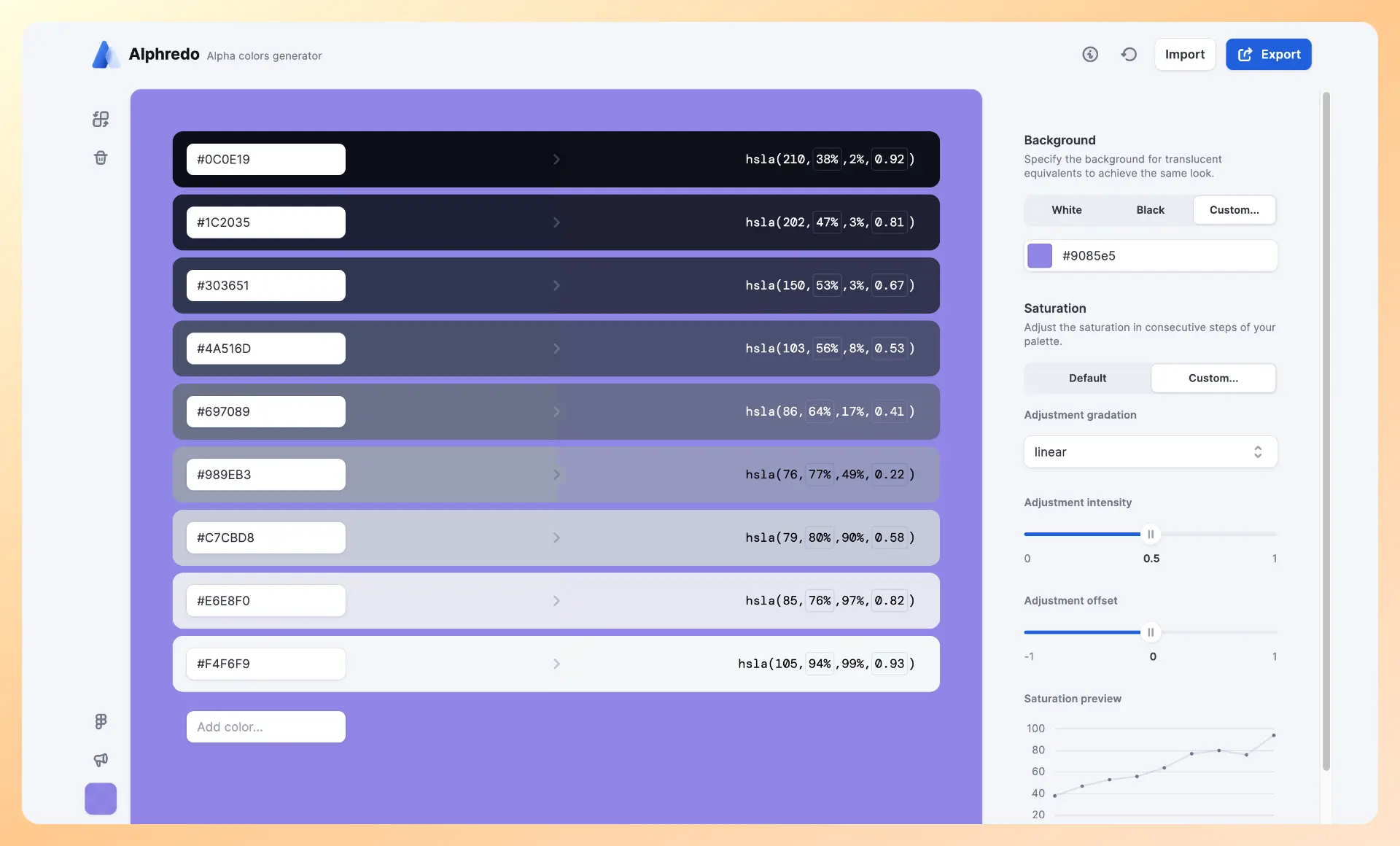Click the megaphone feedback icon
The width and height of the screenshot is (1400, 846).
pos(101,760)
